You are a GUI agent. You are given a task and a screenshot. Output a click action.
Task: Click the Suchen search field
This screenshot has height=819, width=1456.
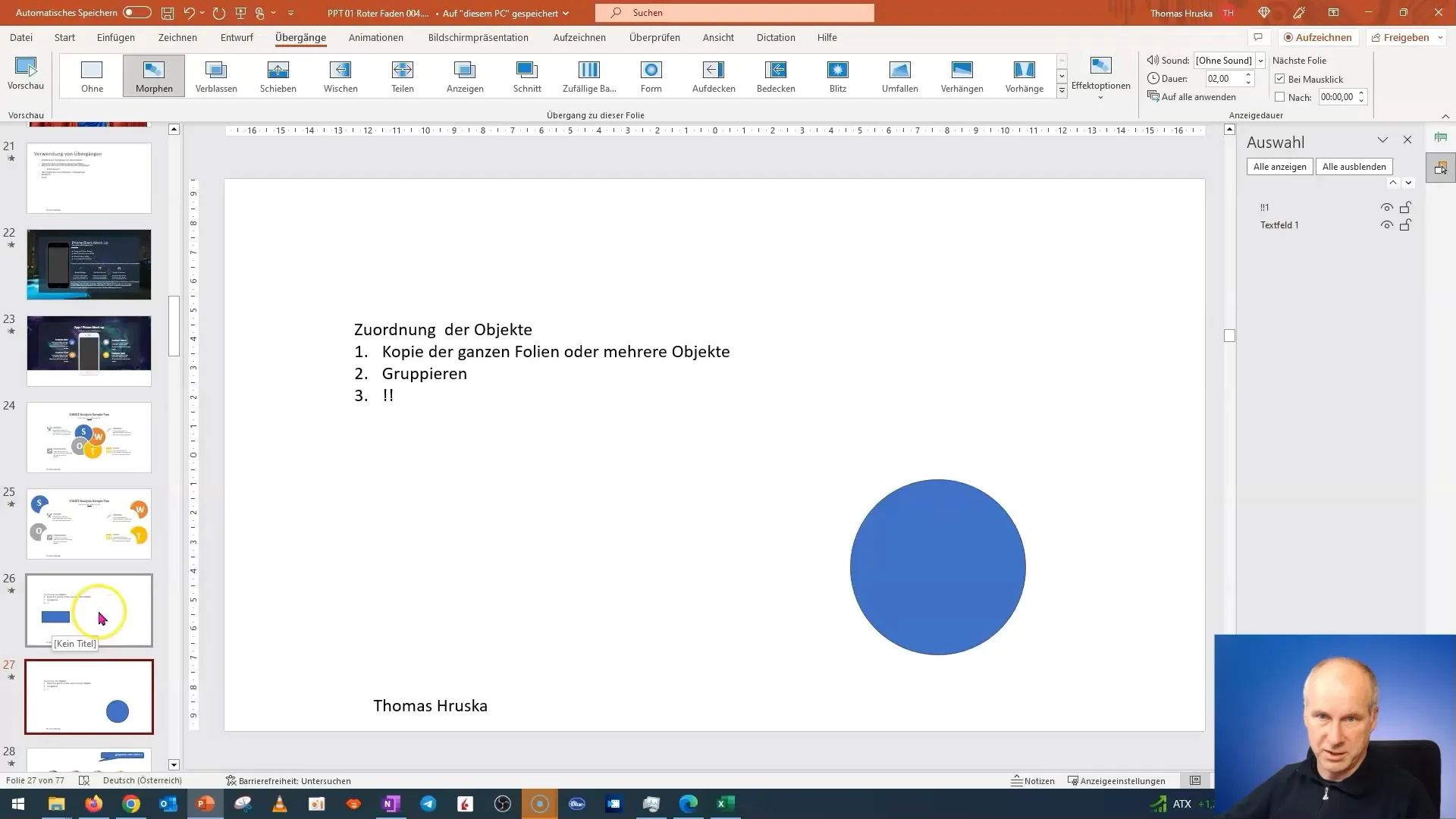pyautogui.click(x=735, y=13)
